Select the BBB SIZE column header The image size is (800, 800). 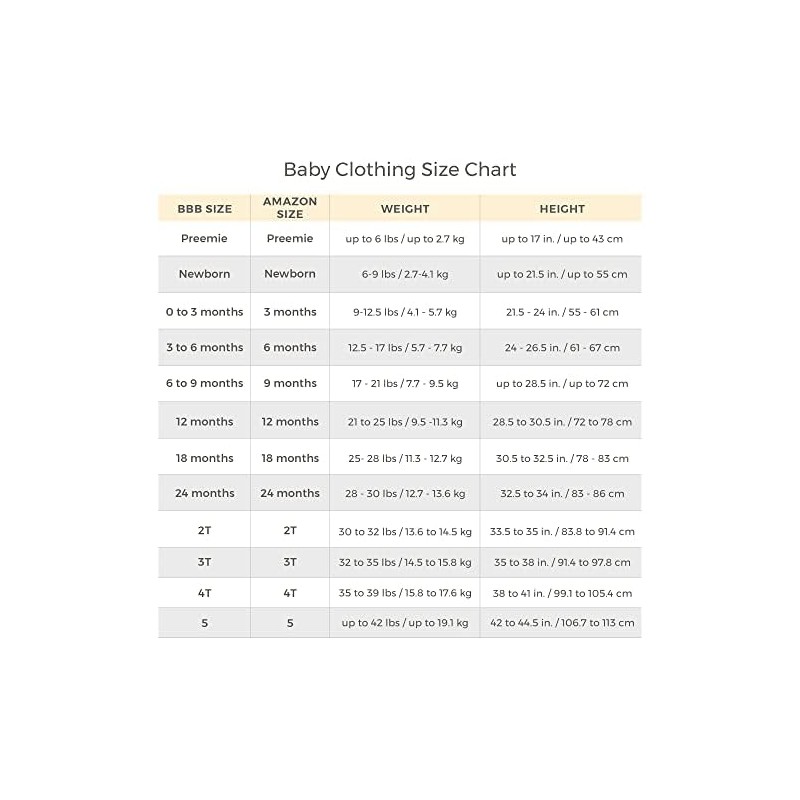coord(204,209)
